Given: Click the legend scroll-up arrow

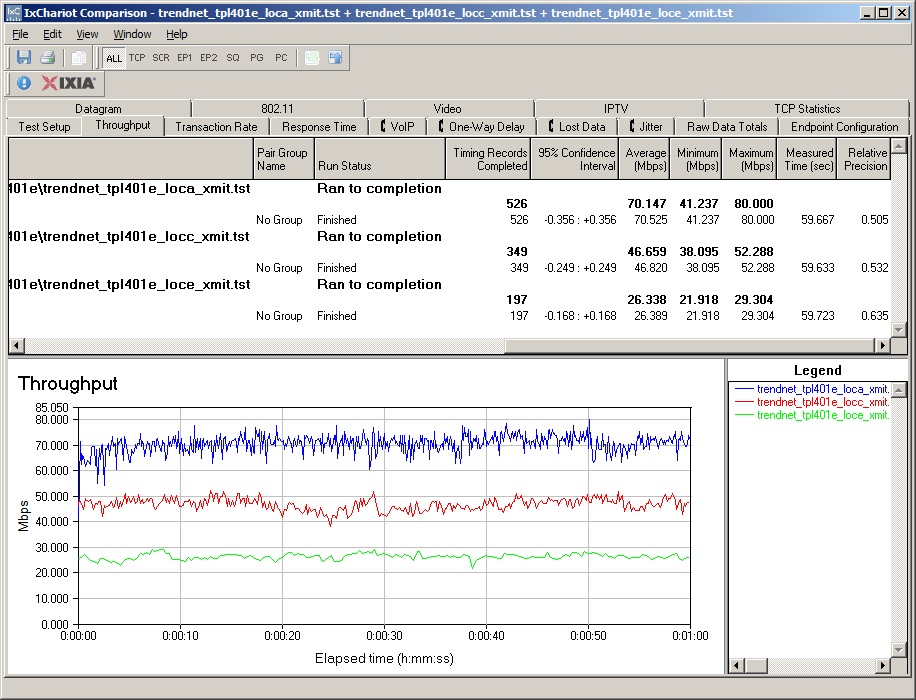Looking at the screenshot, I should pyautogui.click(x=899, y=389).
